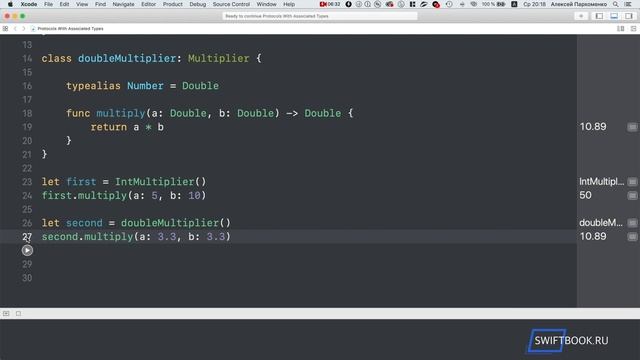The image size is (640, 360).
Task: Open the Help menu
Action: tap(289, 4)
